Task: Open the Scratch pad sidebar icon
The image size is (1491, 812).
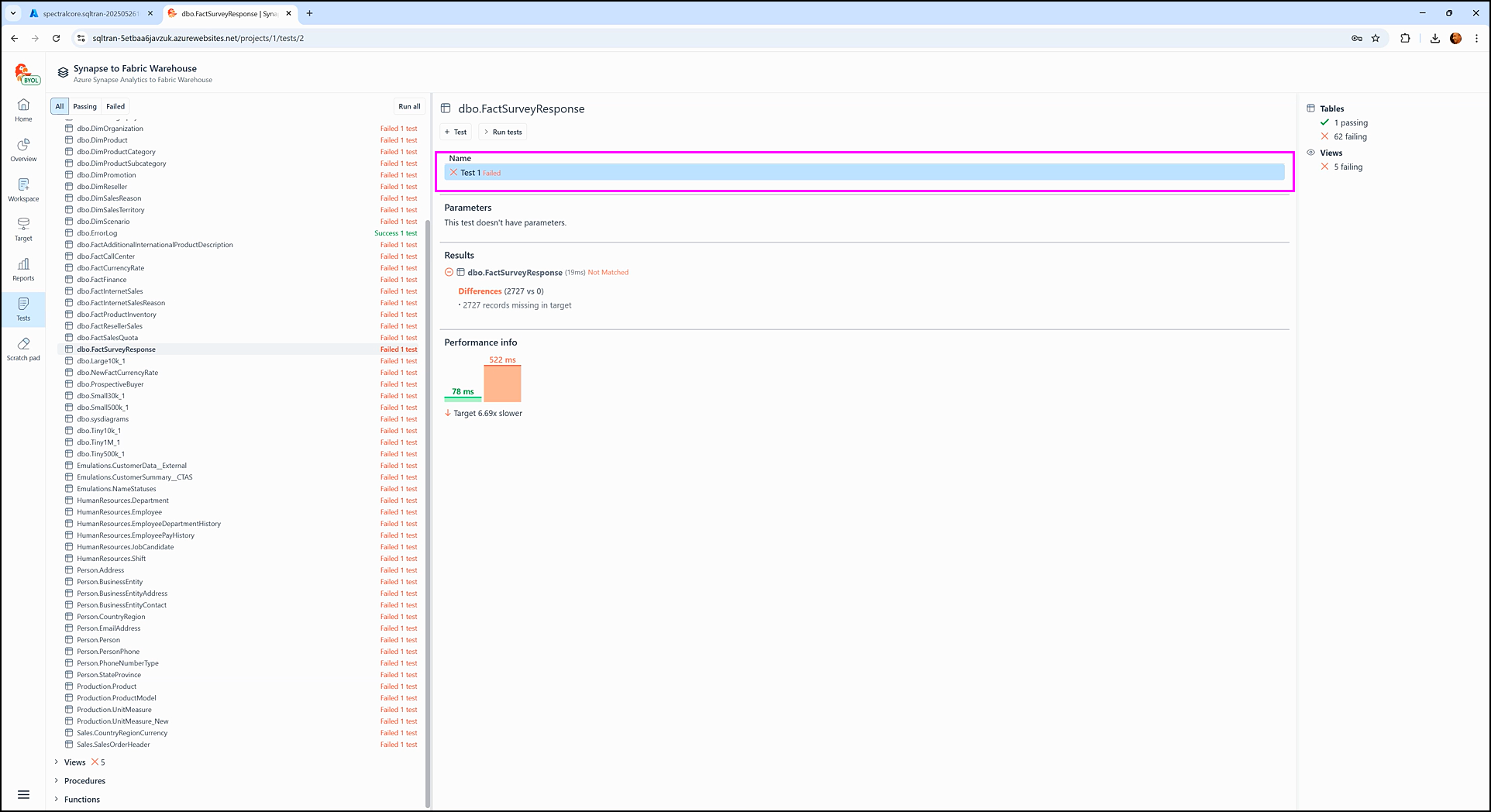Action: click(23, 349)
